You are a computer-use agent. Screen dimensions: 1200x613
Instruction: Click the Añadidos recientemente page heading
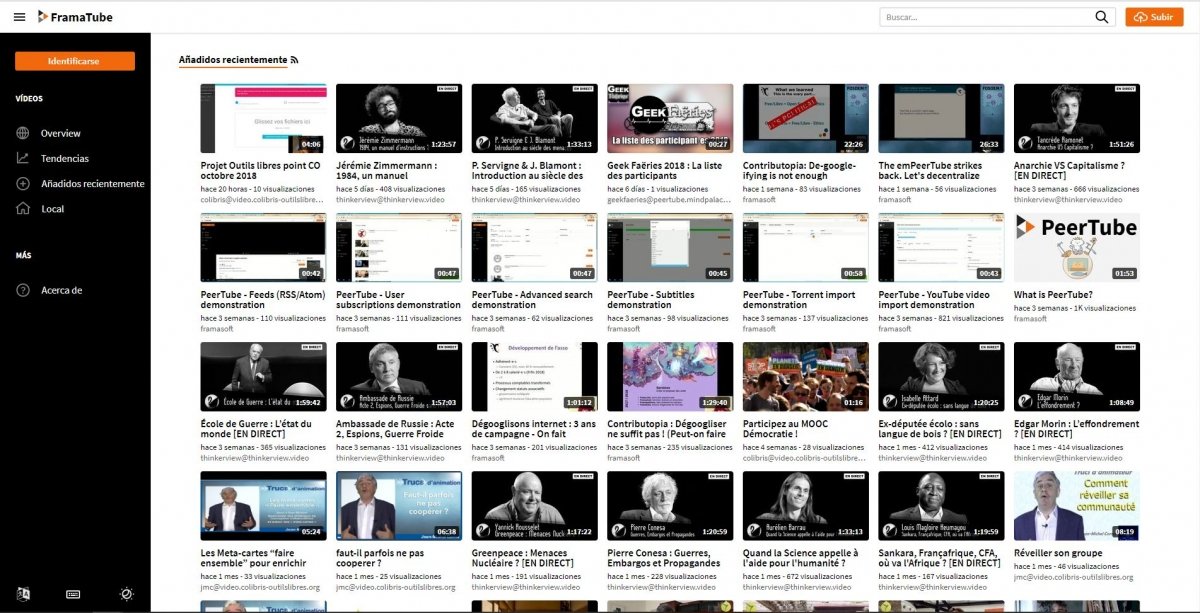(x=233, y=60)
